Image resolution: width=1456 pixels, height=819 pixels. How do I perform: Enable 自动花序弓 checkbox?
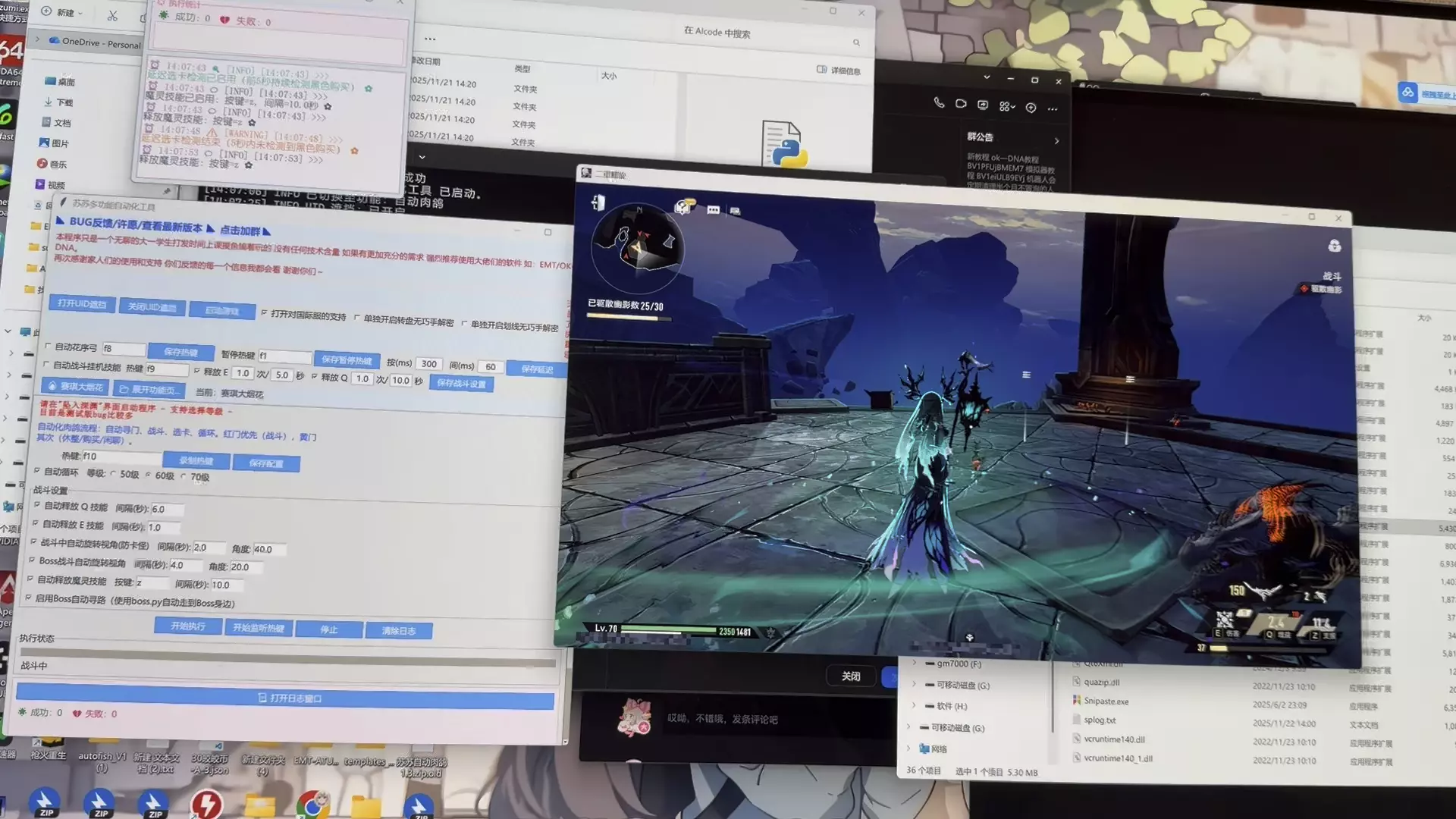coord(49,347)
